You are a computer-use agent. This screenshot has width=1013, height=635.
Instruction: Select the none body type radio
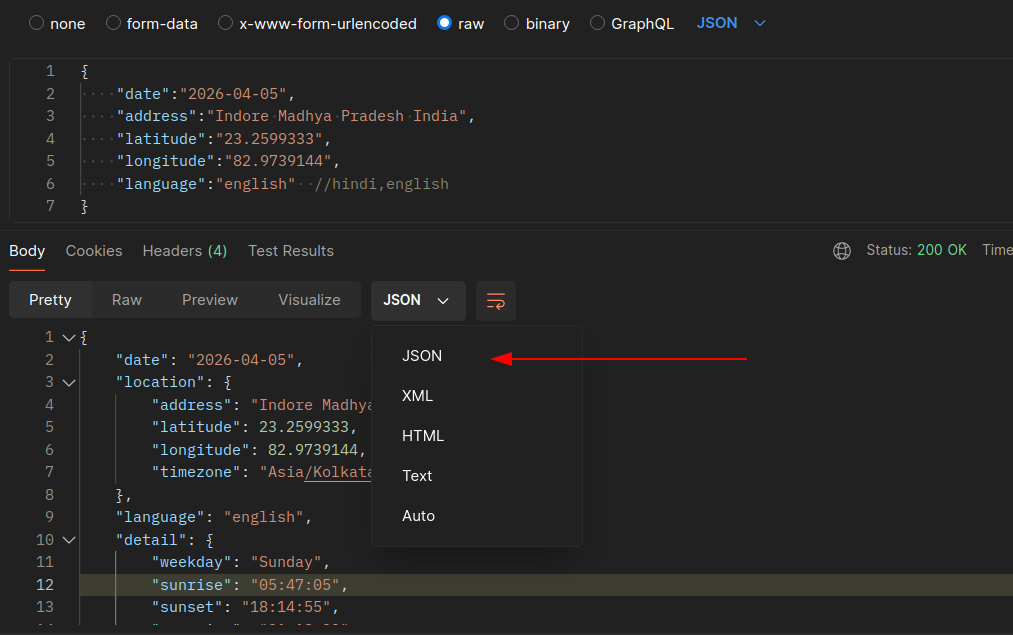[37, 23]
